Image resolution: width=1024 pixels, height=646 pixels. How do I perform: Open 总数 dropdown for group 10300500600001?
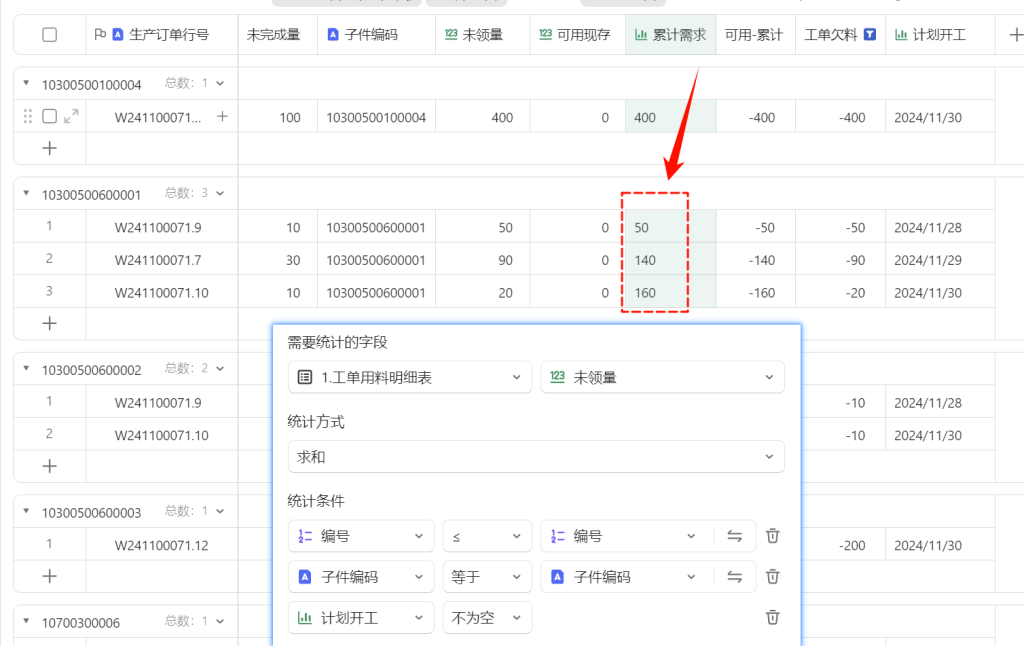click(x=220, y=193)
